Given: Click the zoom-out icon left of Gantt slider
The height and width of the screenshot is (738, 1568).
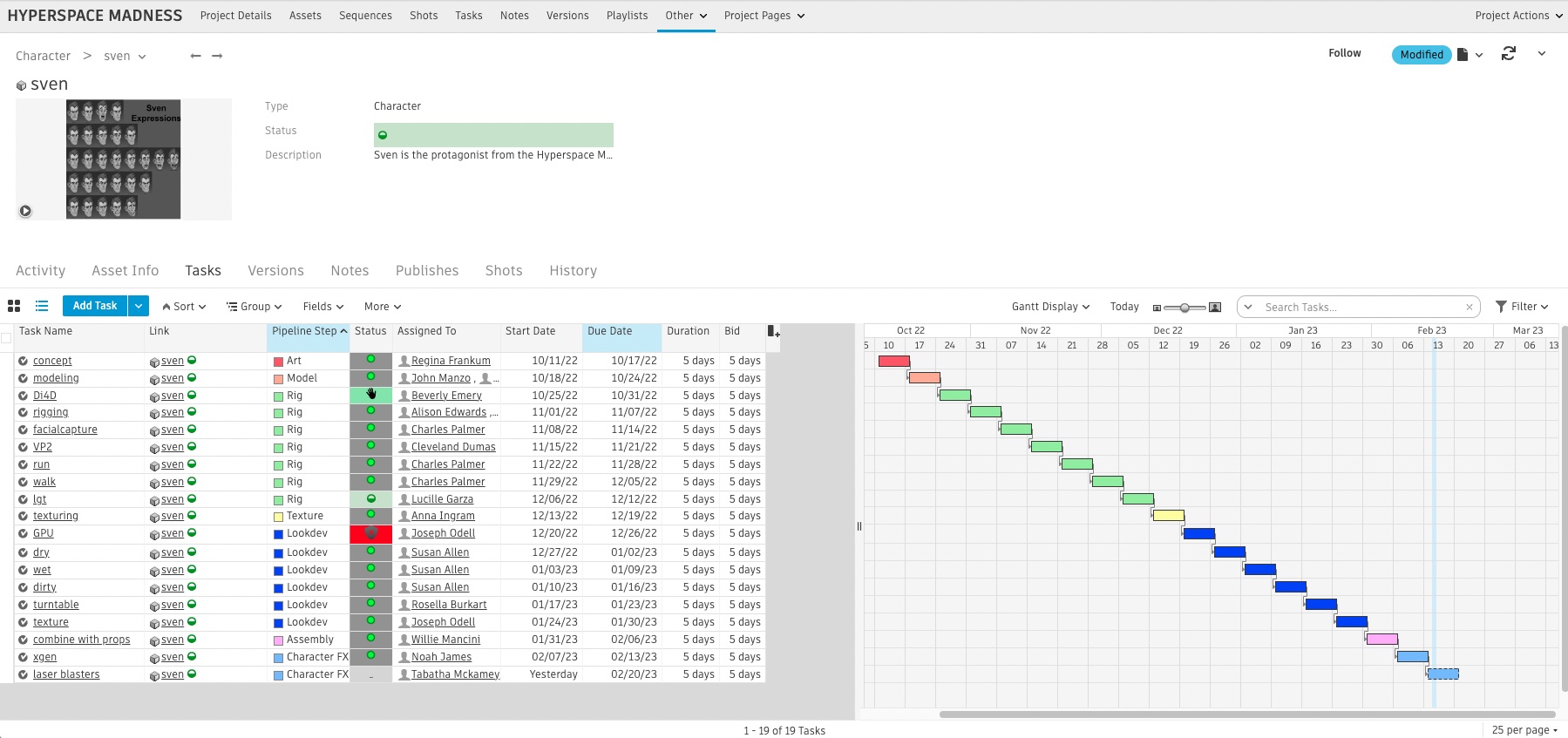Looking at the screenshot, I should click(x=1157, y=308).
